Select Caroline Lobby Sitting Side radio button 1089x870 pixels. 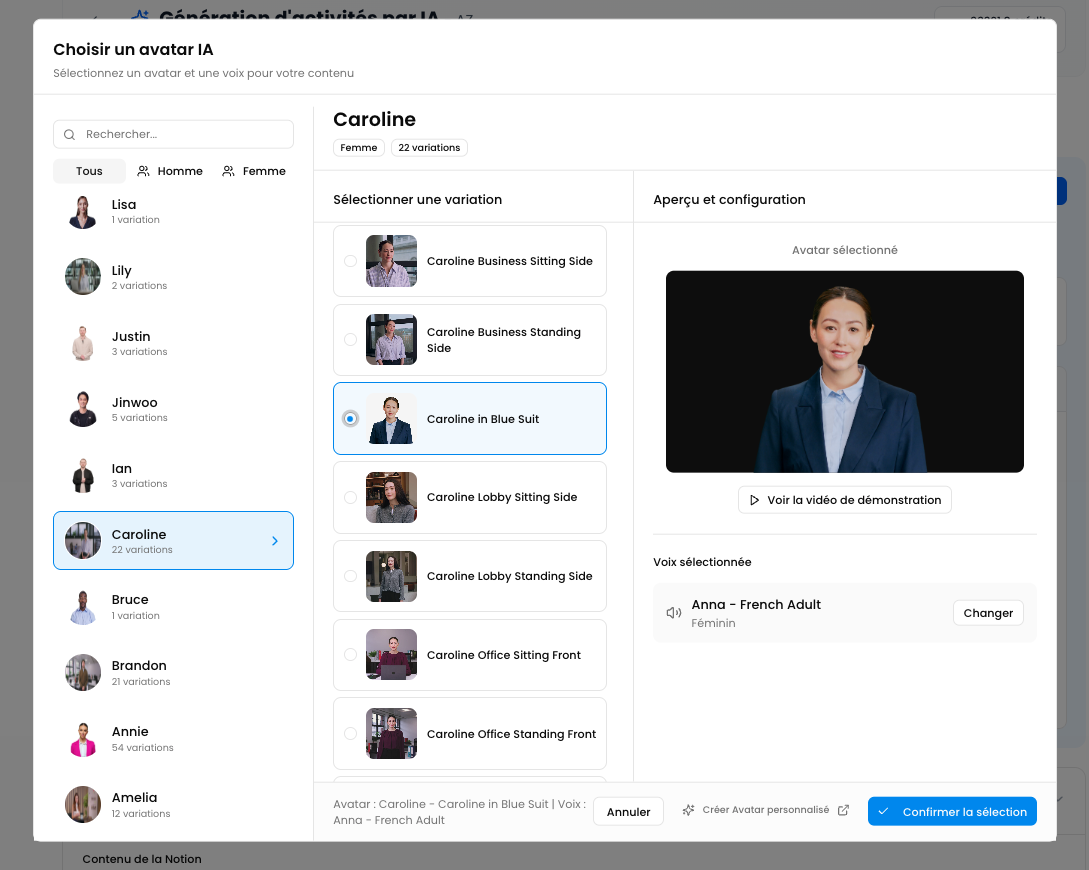[350, 497]
